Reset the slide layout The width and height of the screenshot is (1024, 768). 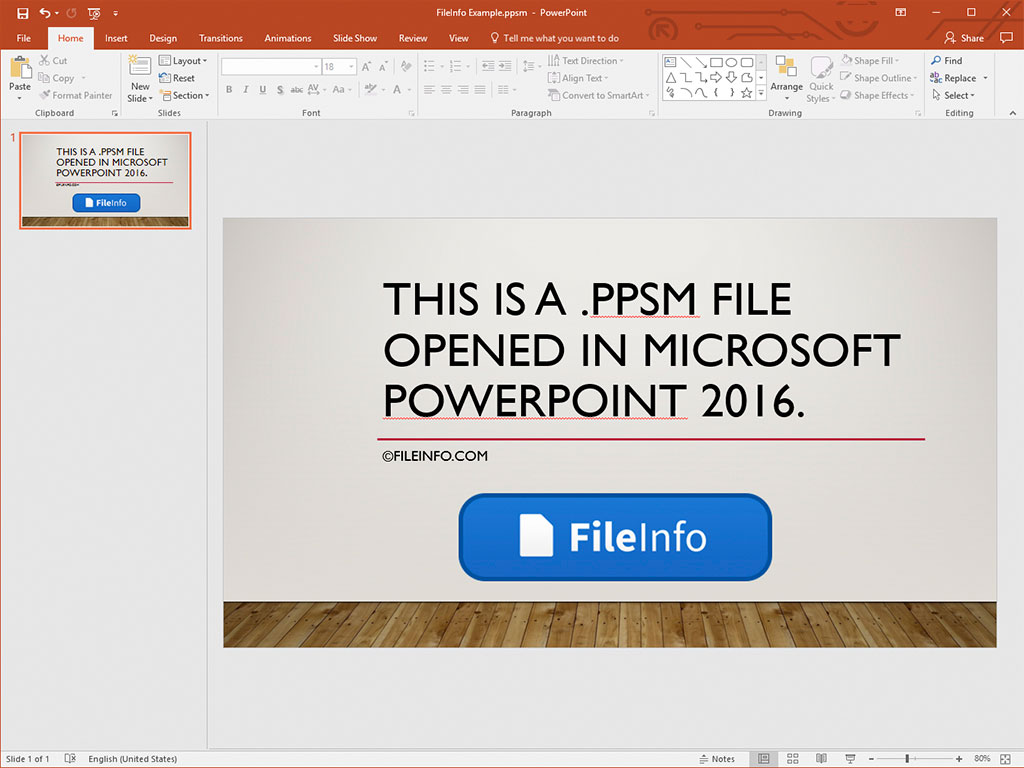[177, 78]
